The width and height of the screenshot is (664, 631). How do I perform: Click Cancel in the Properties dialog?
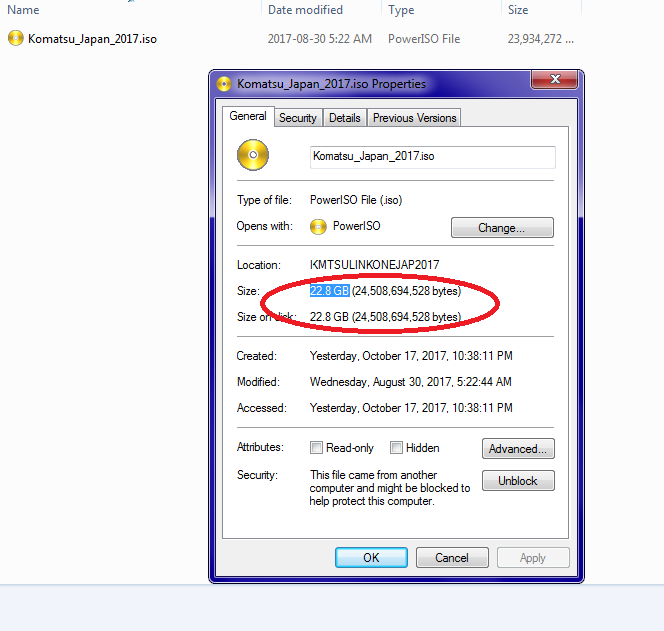click(452, 558)
